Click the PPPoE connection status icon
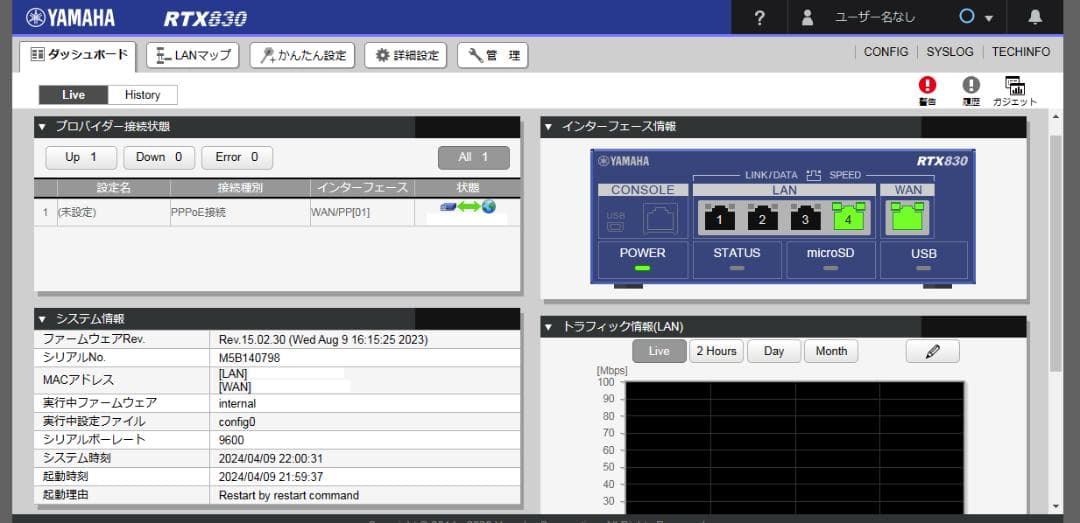The width and height of the screenshot is (1080, 523). coord(468,207)
